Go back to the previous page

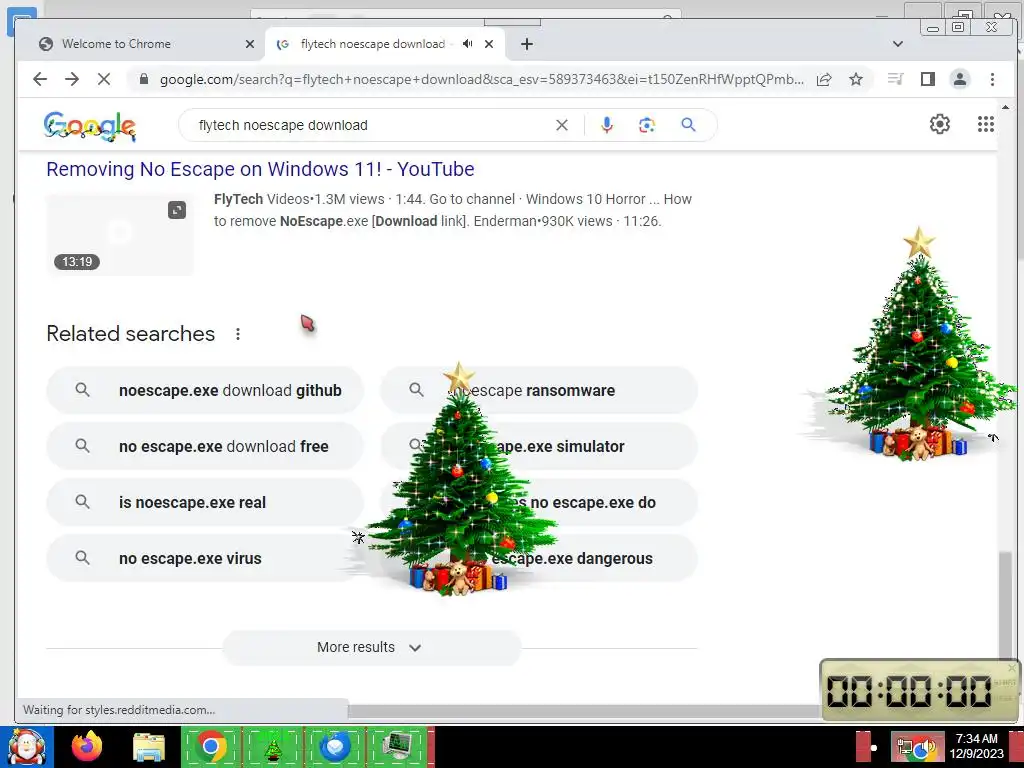[x=40, y=79]
